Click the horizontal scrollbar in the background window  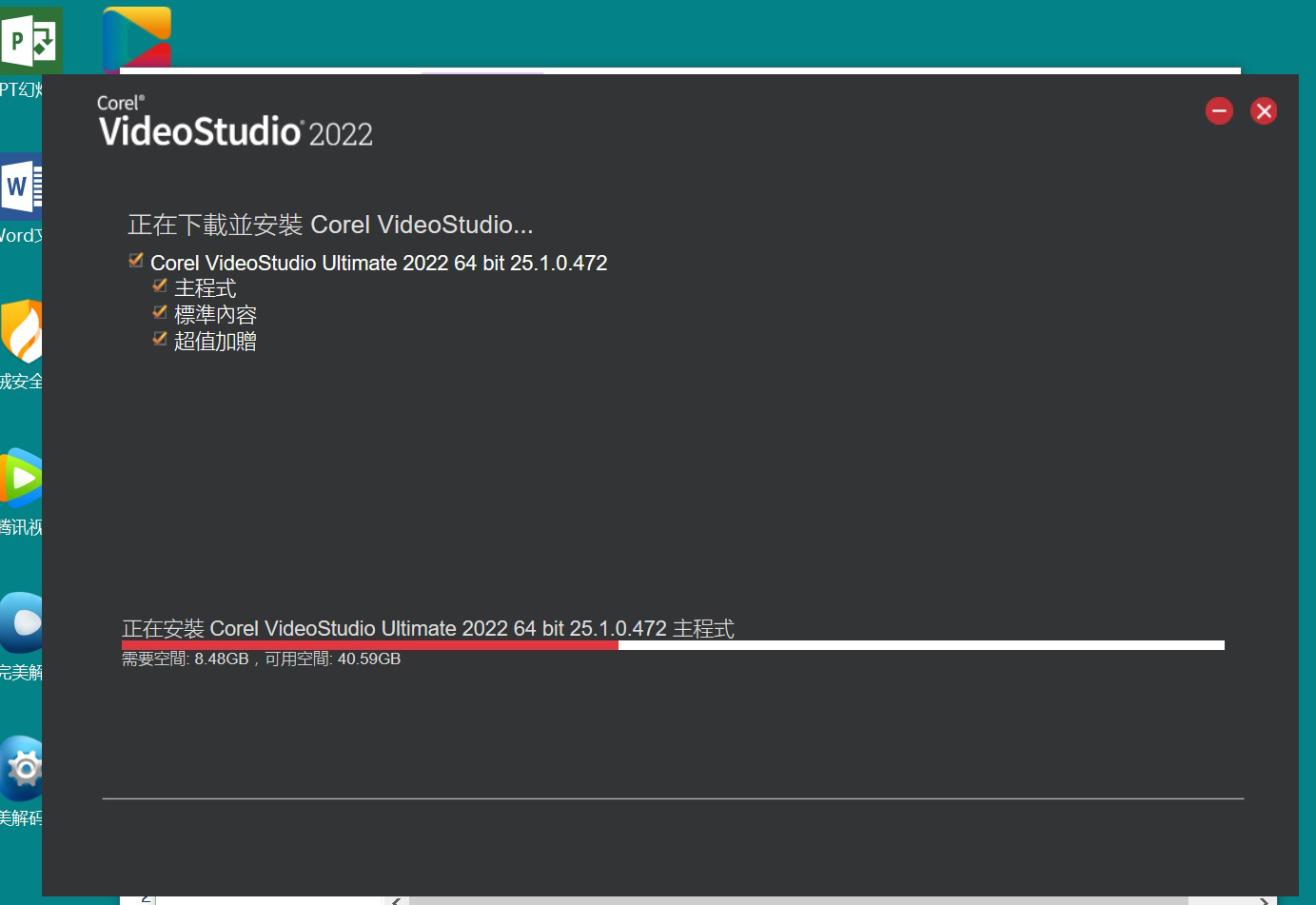pos(798,900)
